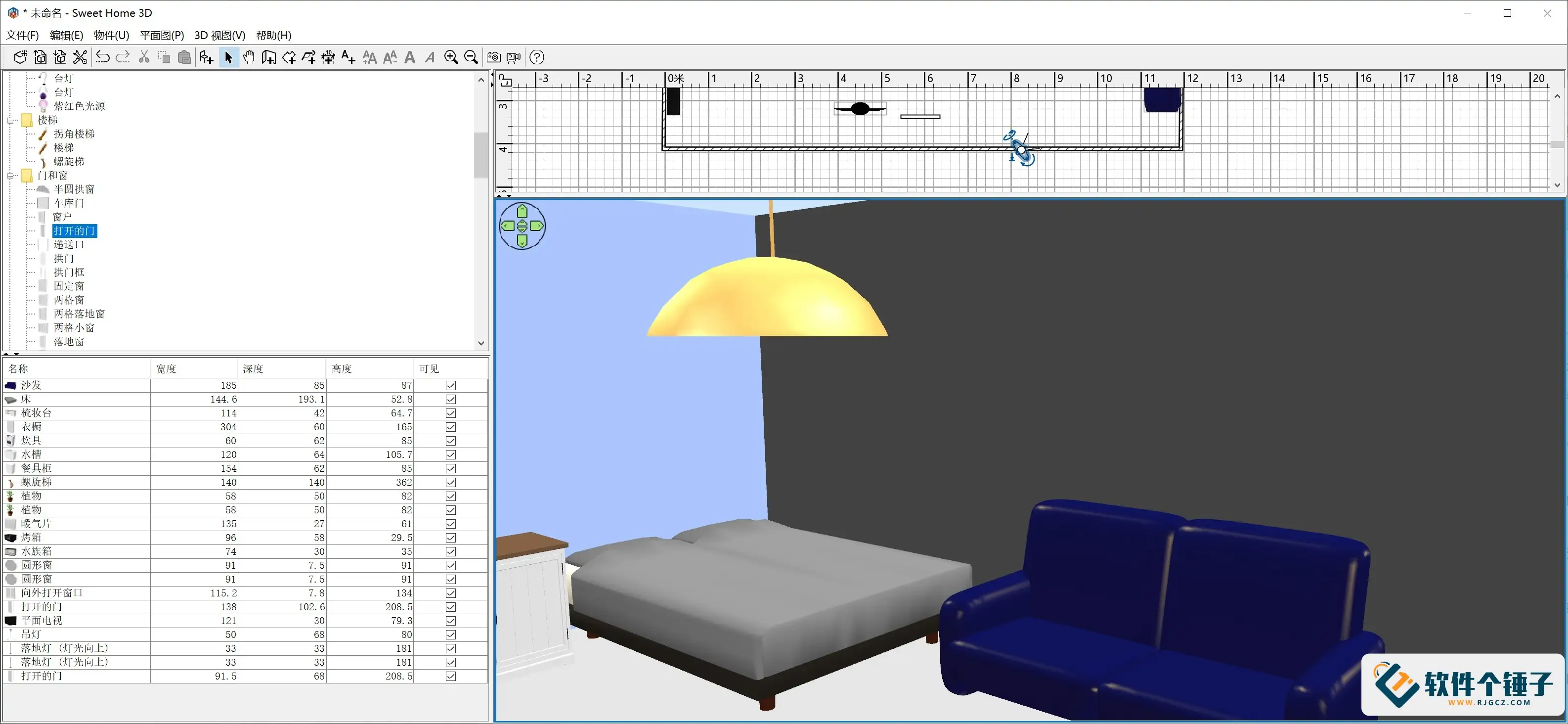Sort furniture by 高度 column header
Screen dimensions: 1568x724
coord(370,368)
